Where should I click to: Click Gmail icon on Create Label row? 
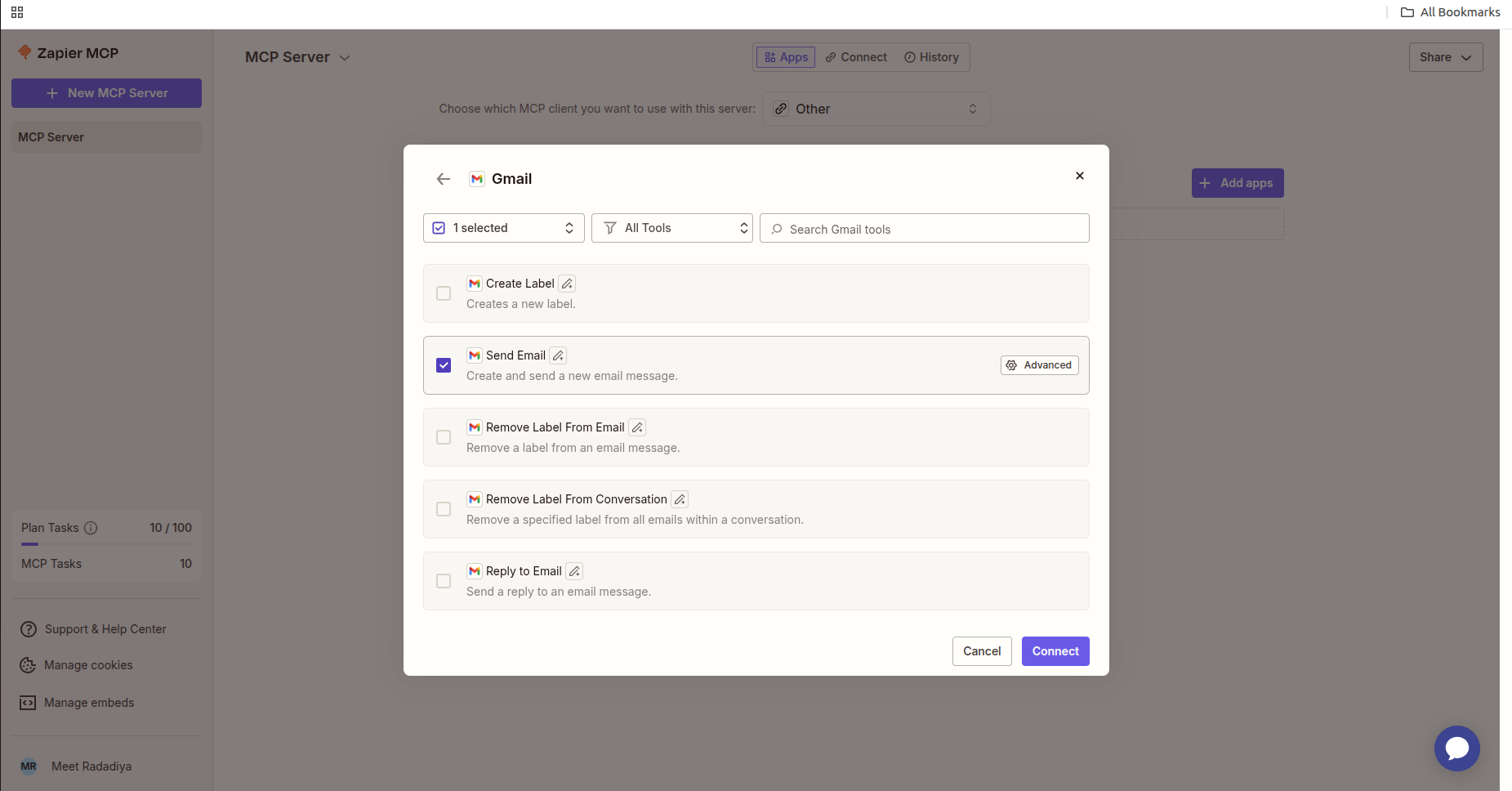click(x=475, y=284)
